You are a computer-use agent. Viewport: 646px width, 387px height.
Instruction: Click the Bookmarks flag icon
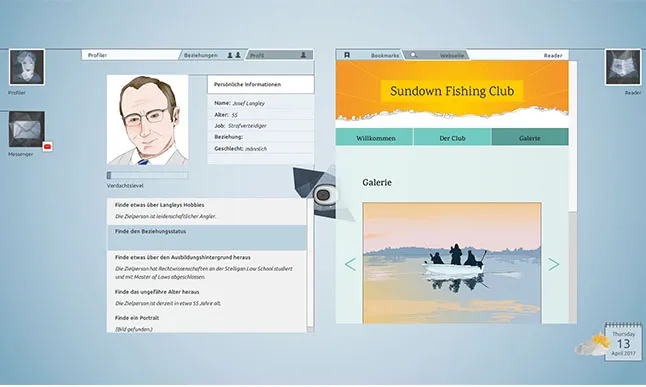pyautogui.click(x=347, y=55)
